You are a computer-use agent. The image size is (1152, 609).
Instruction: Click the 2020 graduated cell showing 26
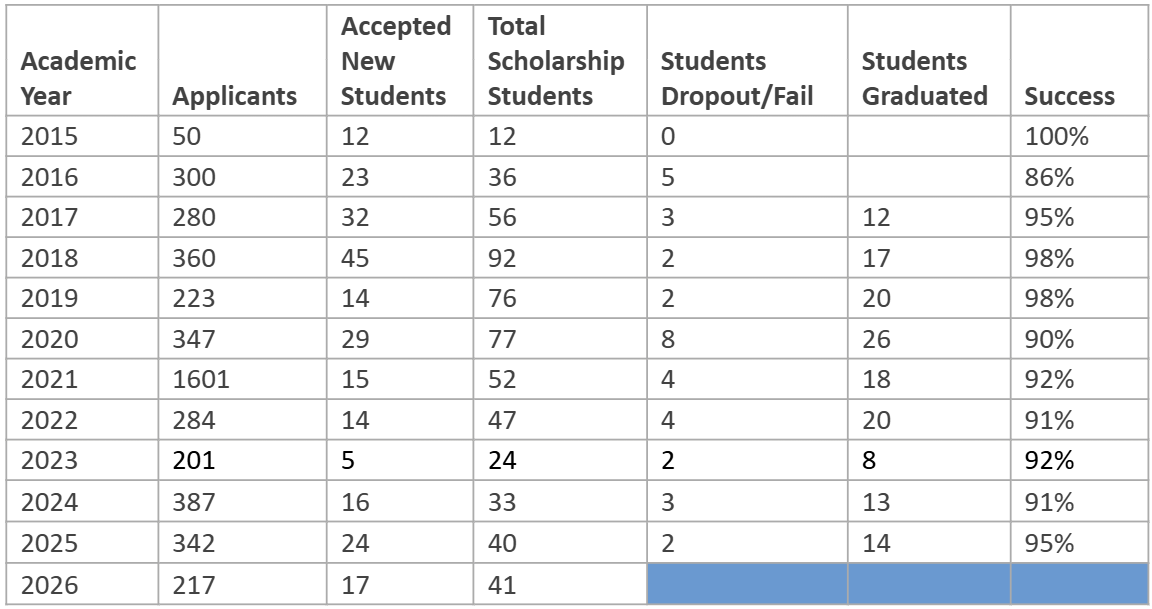click(876, 340)
